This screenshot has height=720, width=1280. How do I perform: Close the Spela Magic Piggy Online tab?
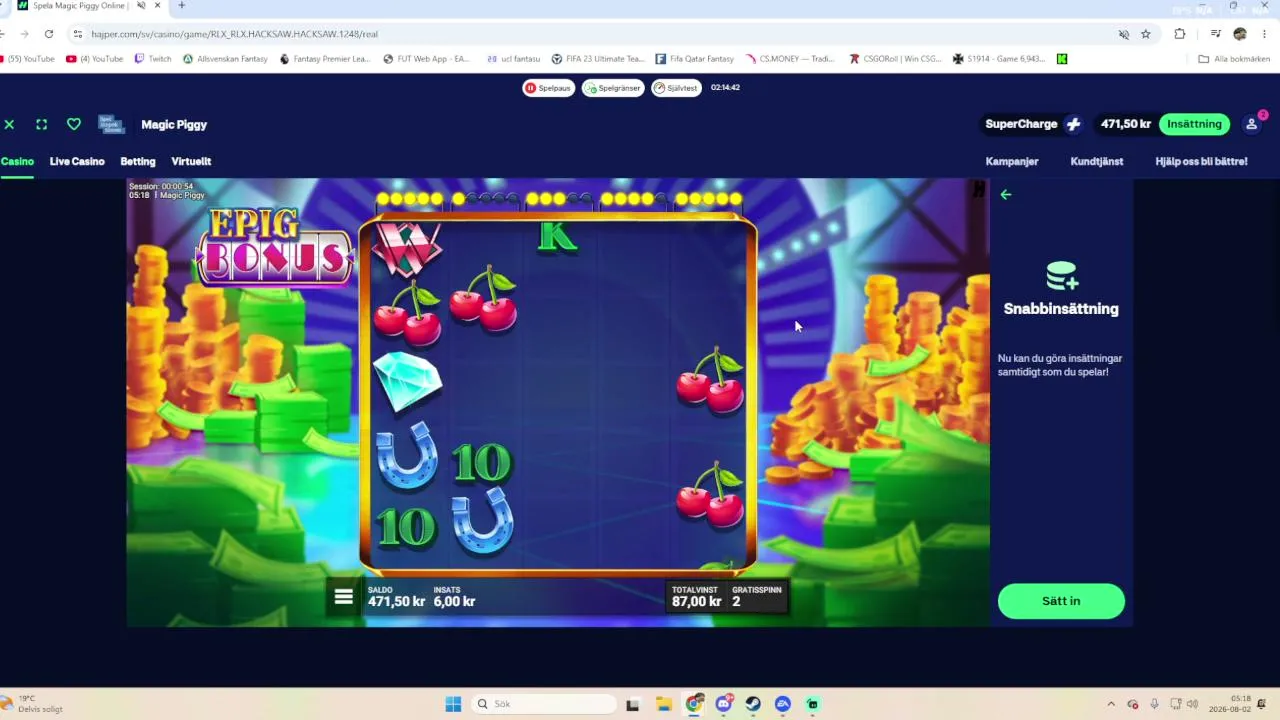[157, 6]
